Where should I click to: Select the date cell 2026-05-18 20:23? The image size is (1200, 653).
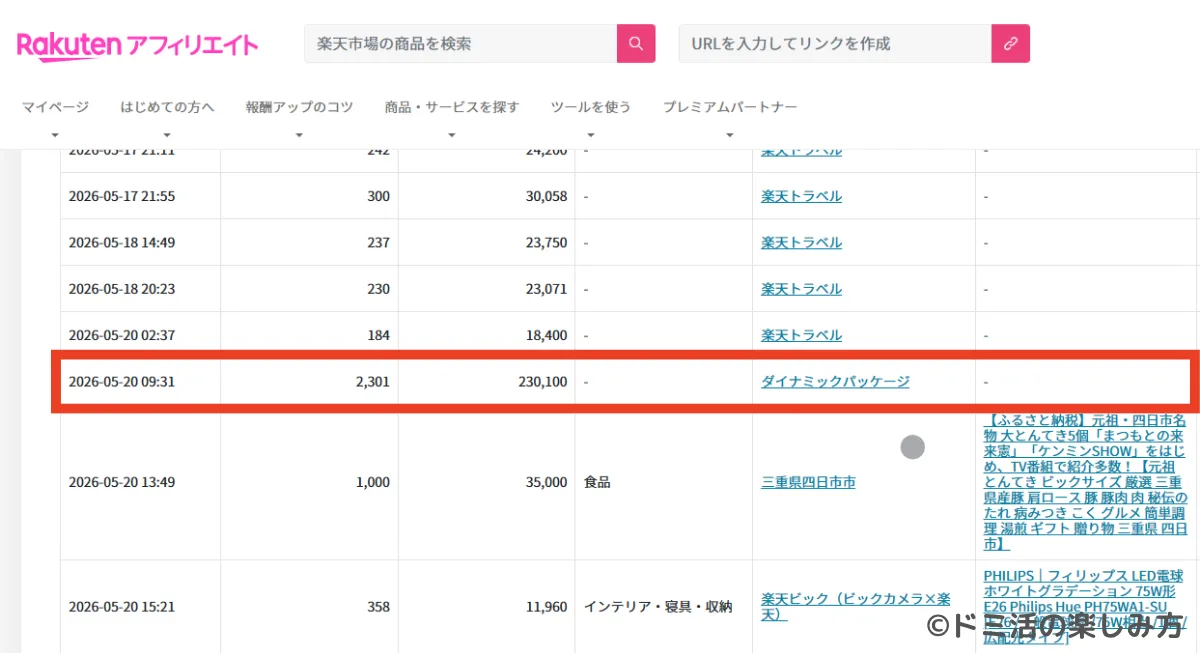coord(122,289)
